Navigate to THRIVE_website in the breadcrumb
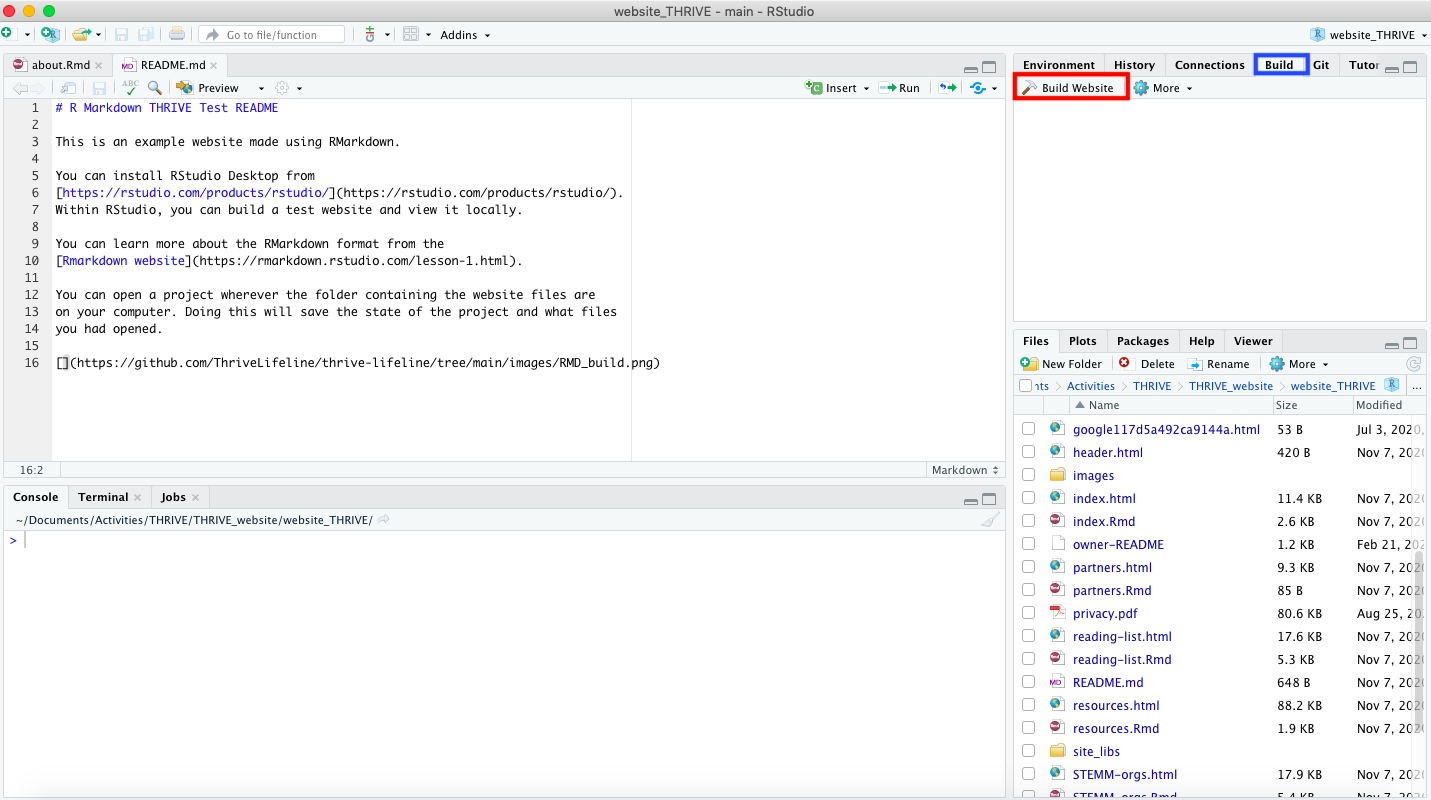The image size is (1431, 800). [1231, 386]
